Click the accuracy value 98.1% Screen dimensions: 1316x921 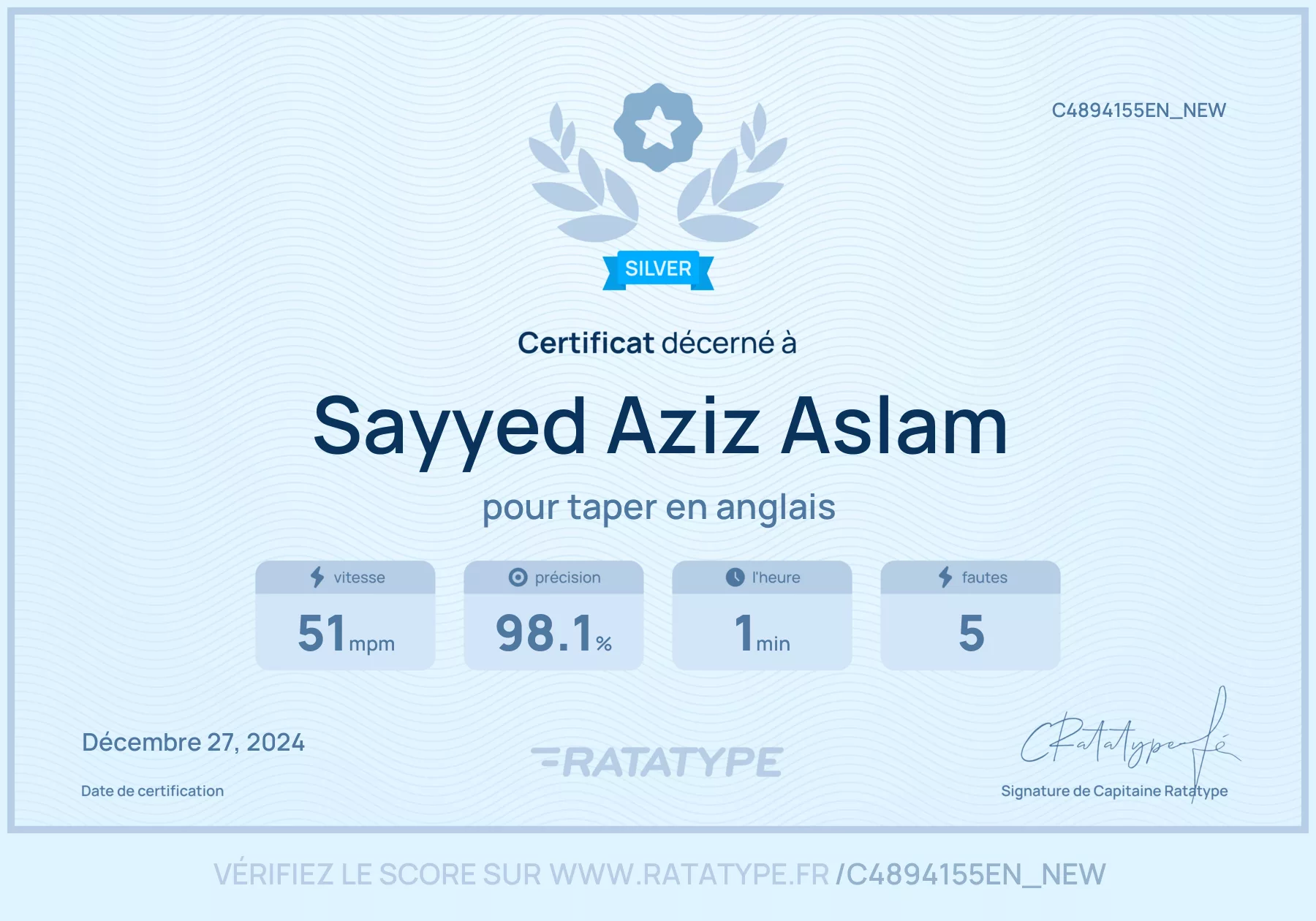pyautogui.click(x=553, y=633)
